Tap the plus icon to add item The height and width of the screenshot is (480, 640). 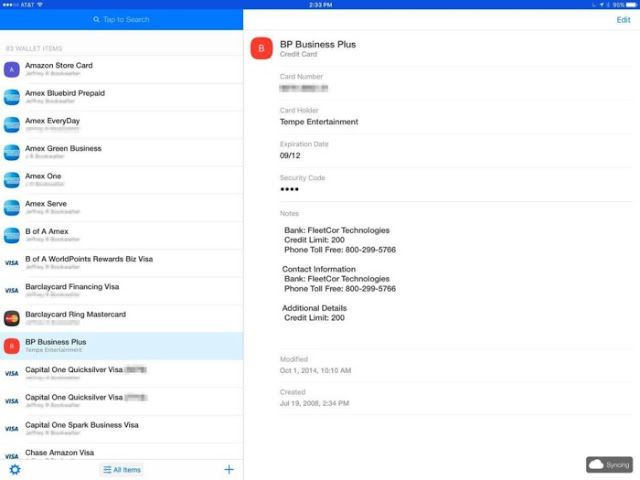229,469
